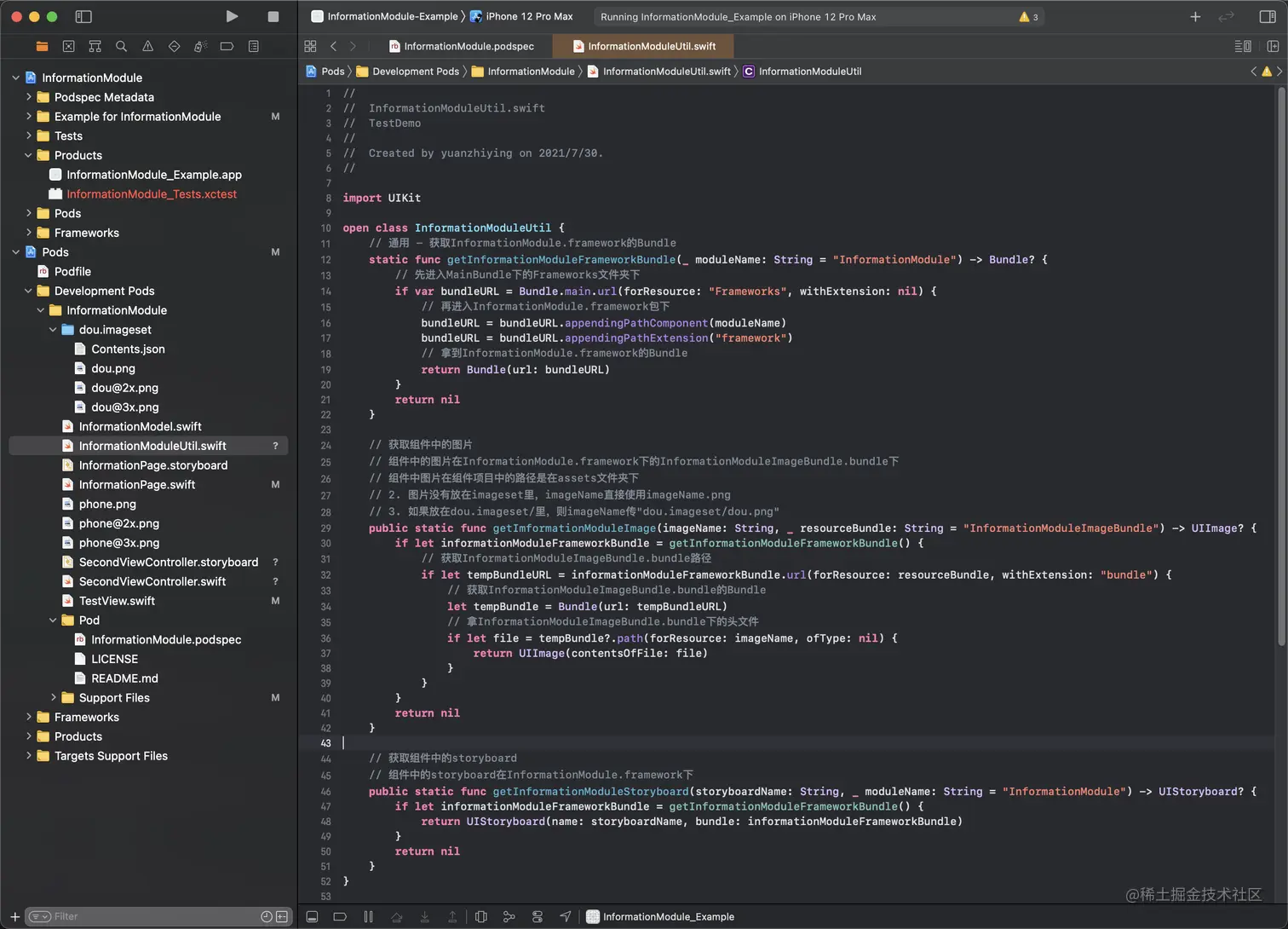Open the Find navigator magnifier icon
This screenshot has height=929, width=1288.
(x=121, y=46)
